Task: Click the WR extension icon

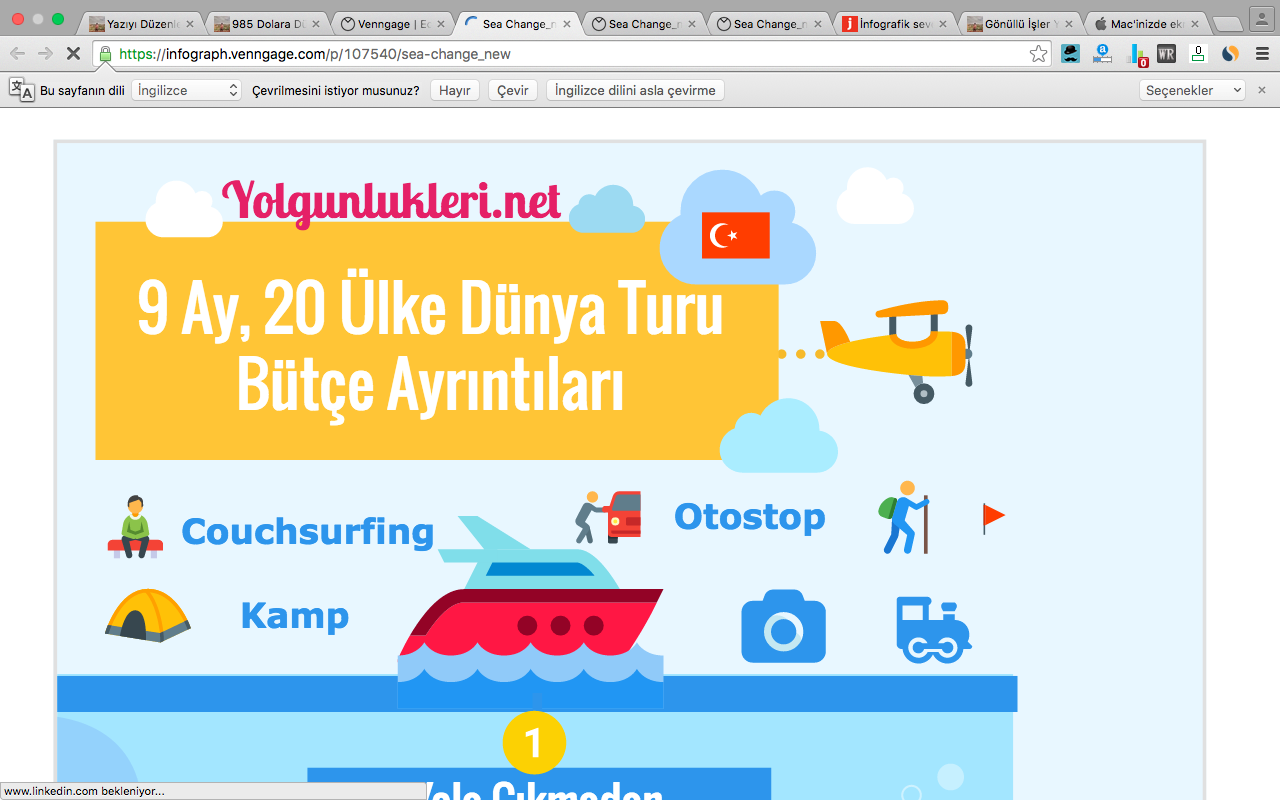Action: click(x=1166, y=54)
